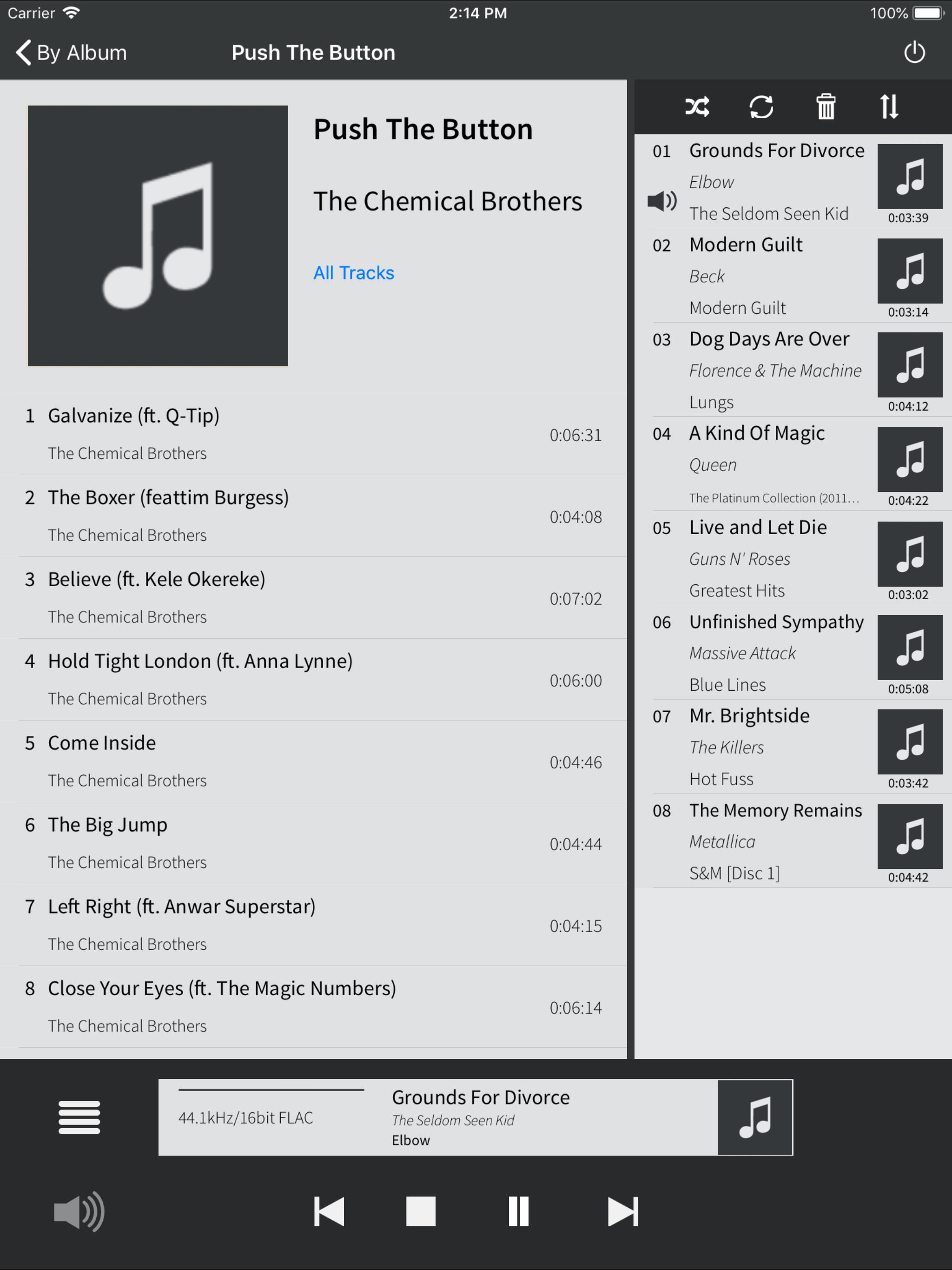This screenshot has width=952, height=1270.
Task: Skip to the next track
Action: pyautogui.click(x=623, y=1211)
